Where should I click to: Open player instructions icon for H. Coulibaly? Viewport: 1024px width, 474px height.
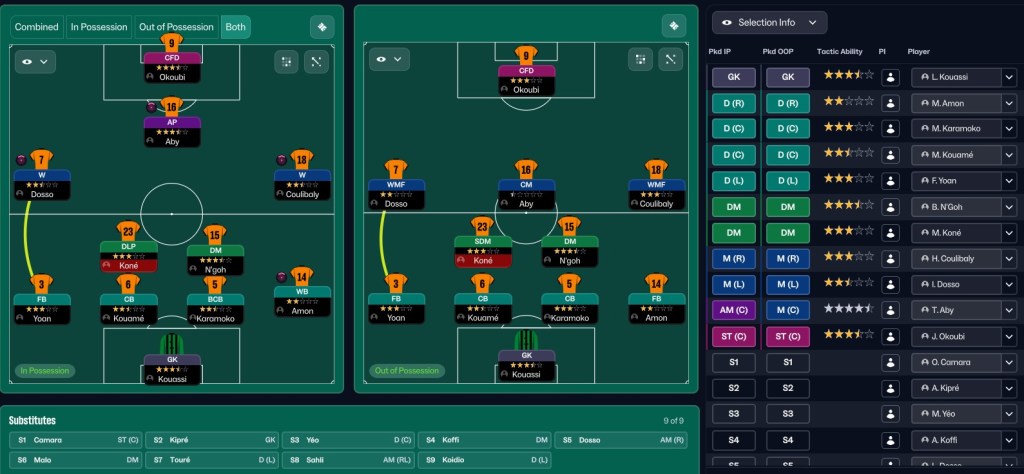click(x=890, y=259)
